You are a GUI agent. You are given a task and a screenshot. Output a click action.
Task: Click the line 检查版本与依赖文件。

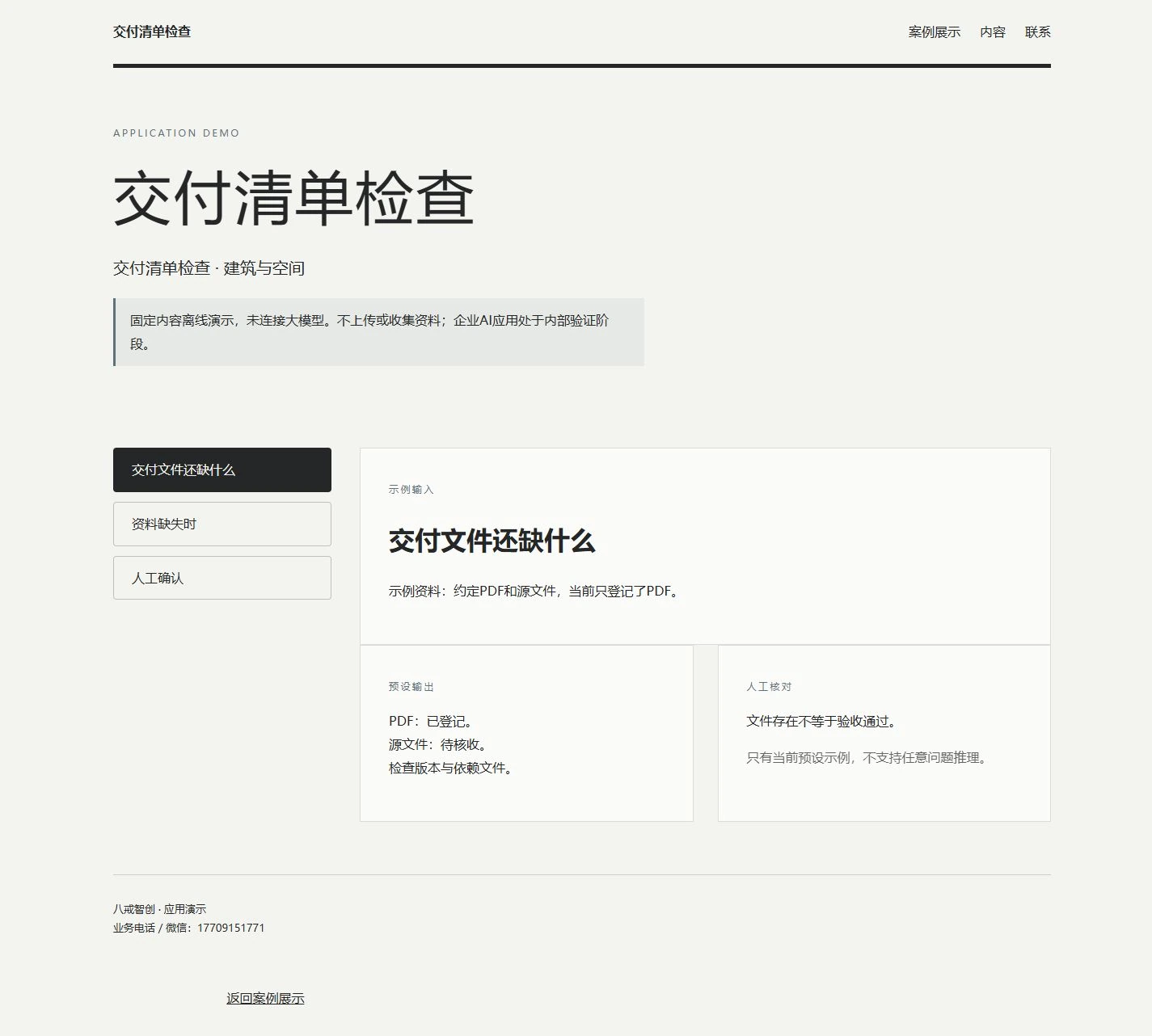point(453,768)
